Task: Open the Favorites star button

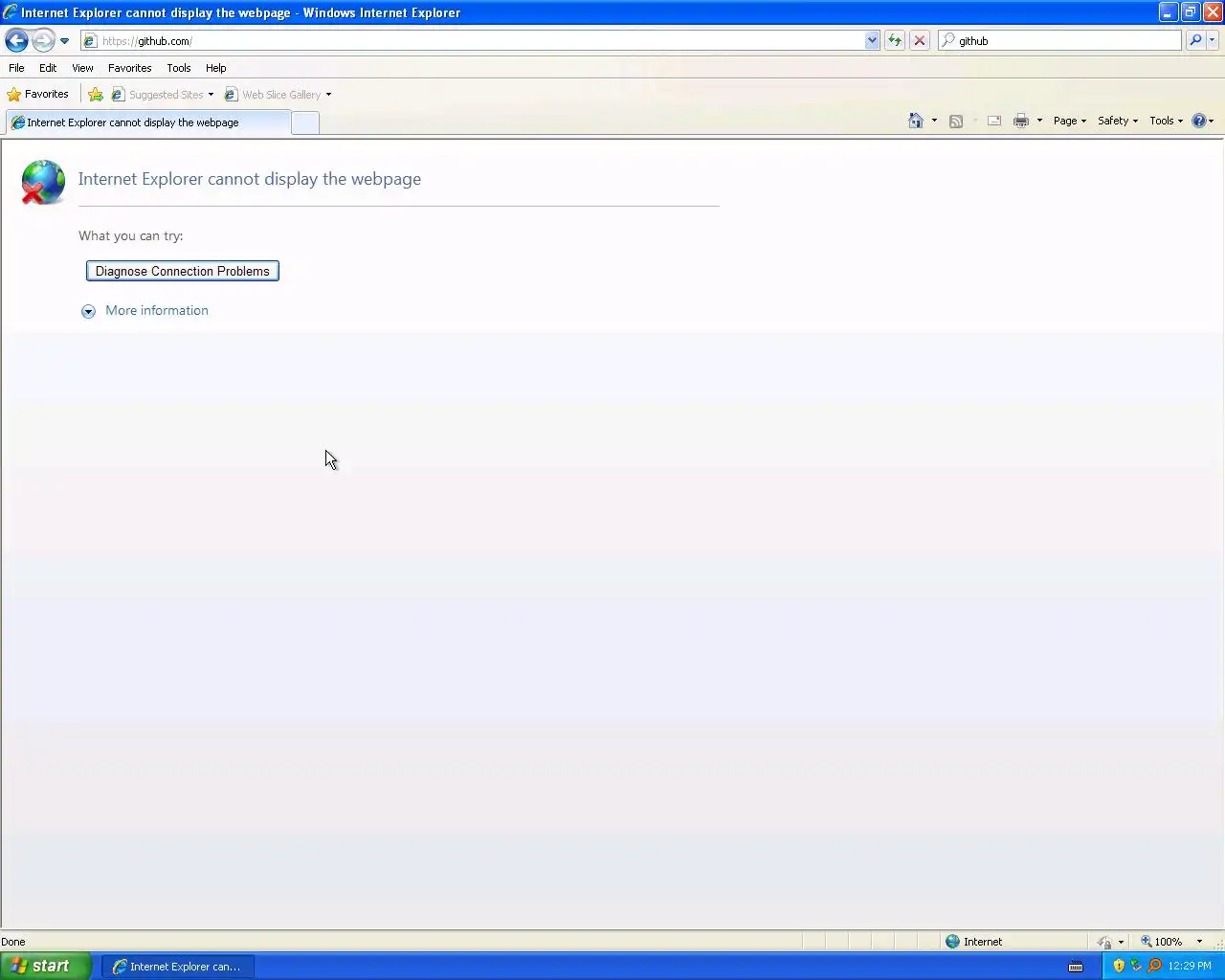Action: 38,94
